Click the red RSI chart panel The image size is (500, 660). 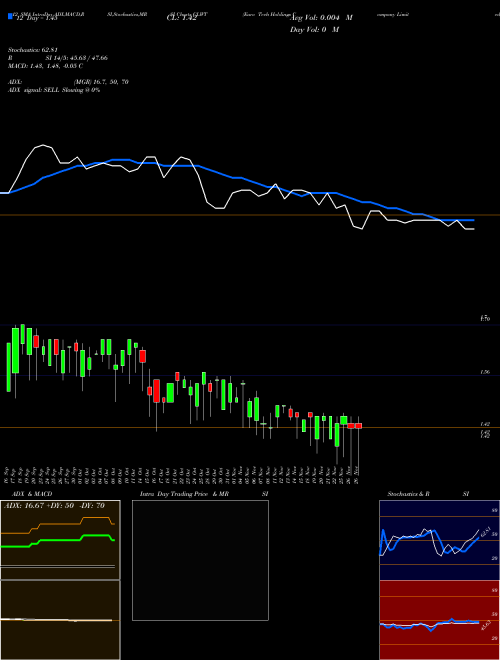pyautogui.click(x=439, y=620)
